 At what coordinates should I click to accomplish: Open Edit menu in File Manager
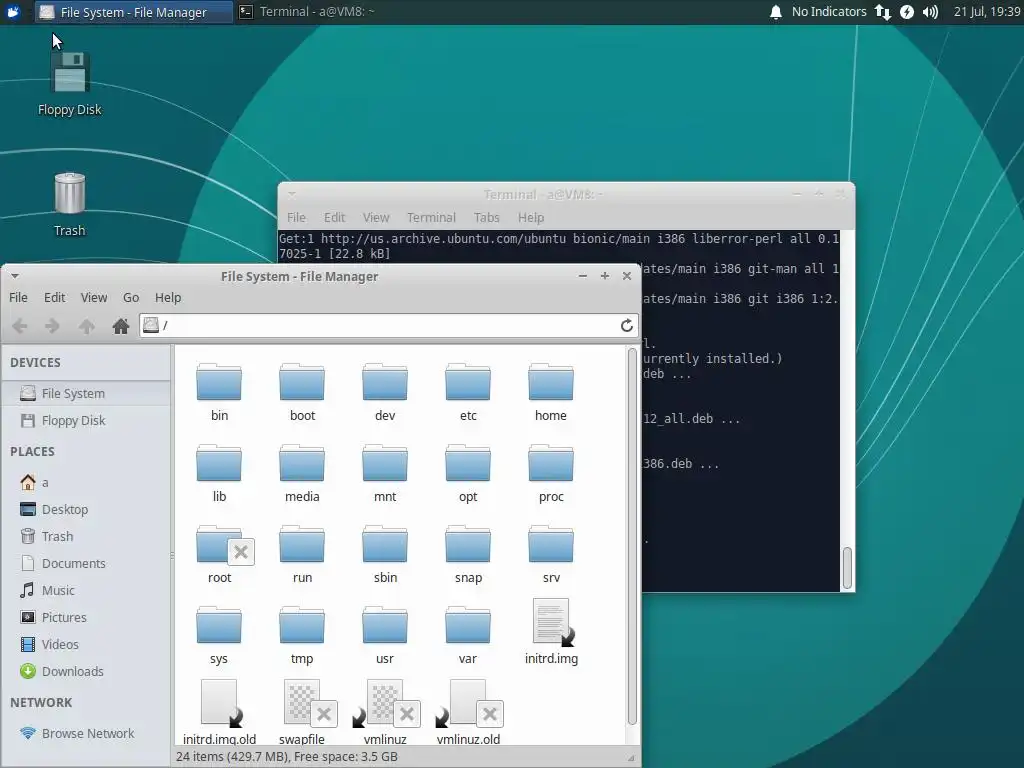click(x=54, y=297)
